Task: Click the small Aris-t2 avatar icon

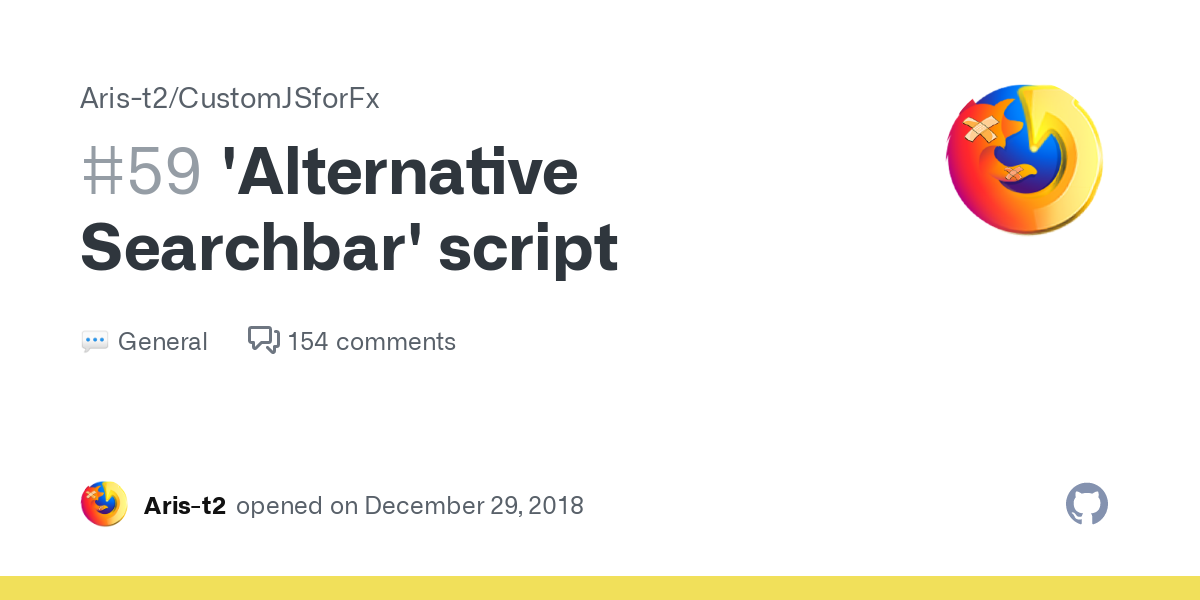Action: tap(104, 504)
